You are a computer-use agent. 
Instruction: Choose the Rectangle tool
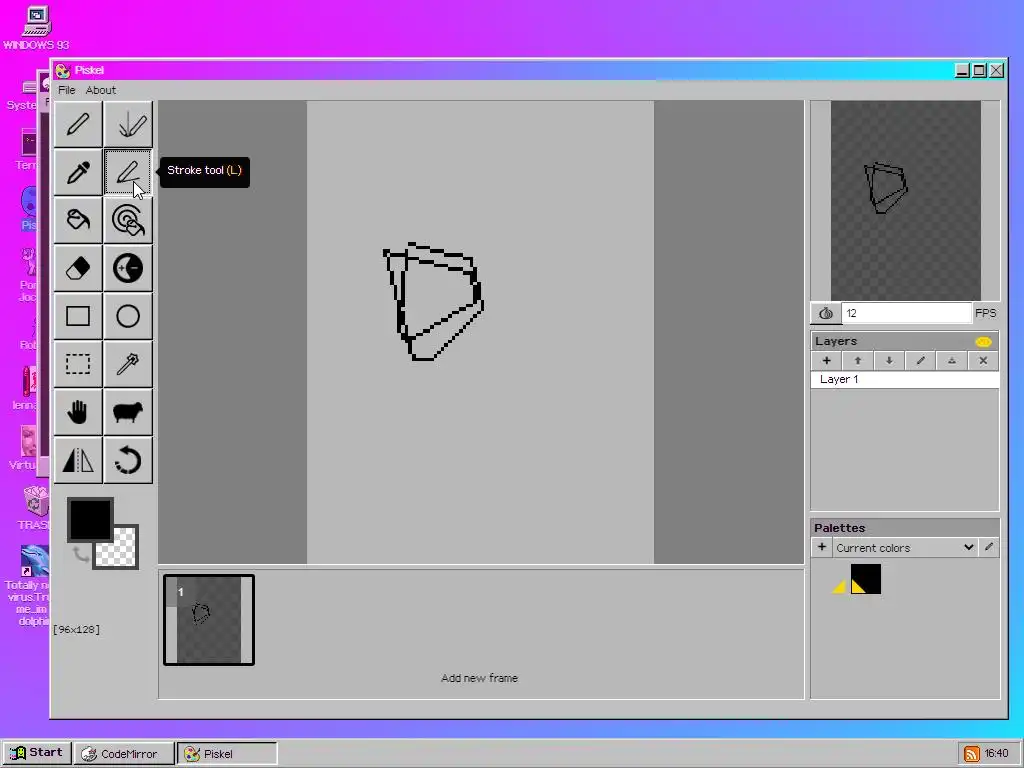coord(78,316)
